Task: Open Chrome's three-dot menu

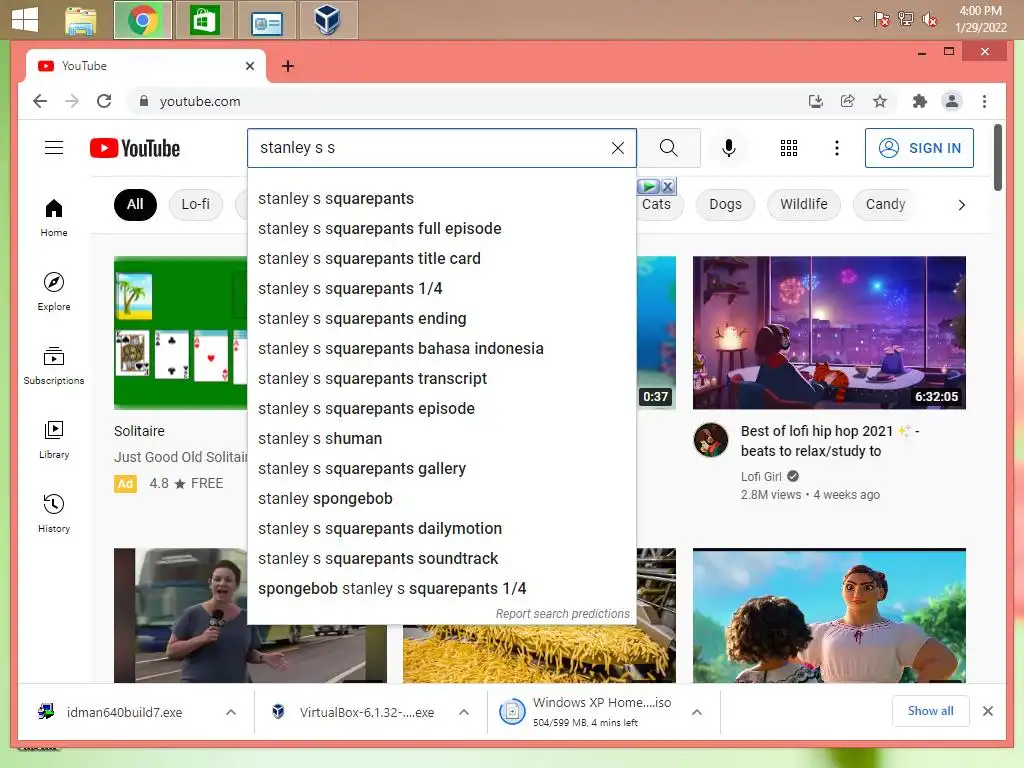Action: point(984,101)
